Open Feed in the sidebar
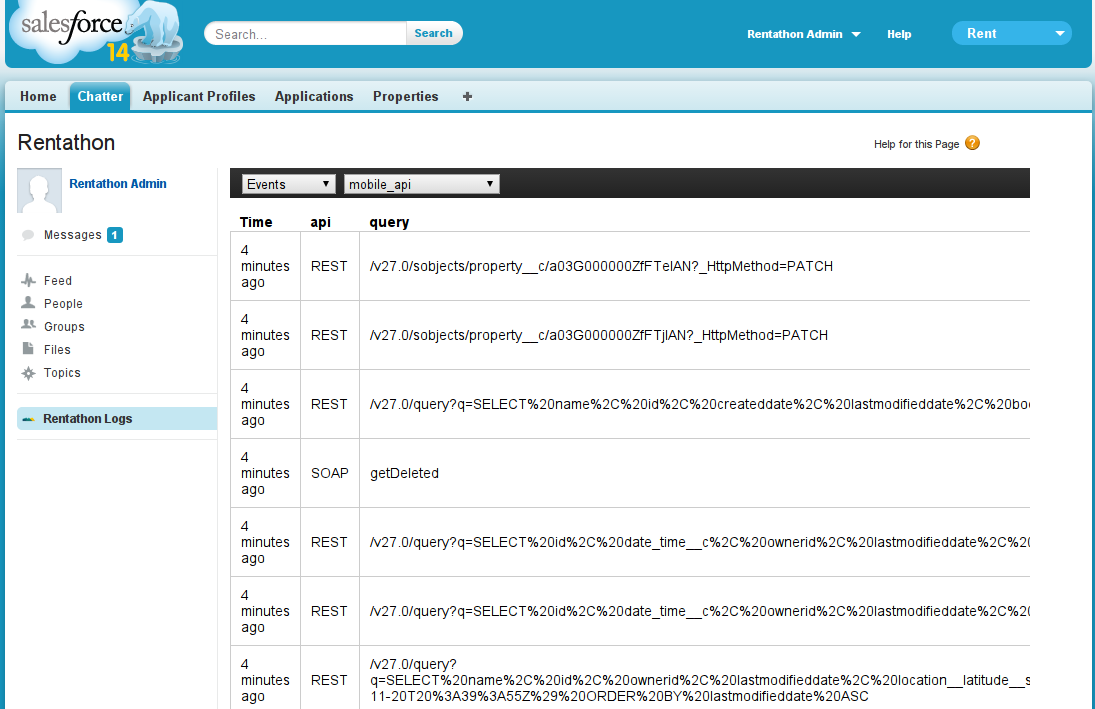 pos(57,281)
